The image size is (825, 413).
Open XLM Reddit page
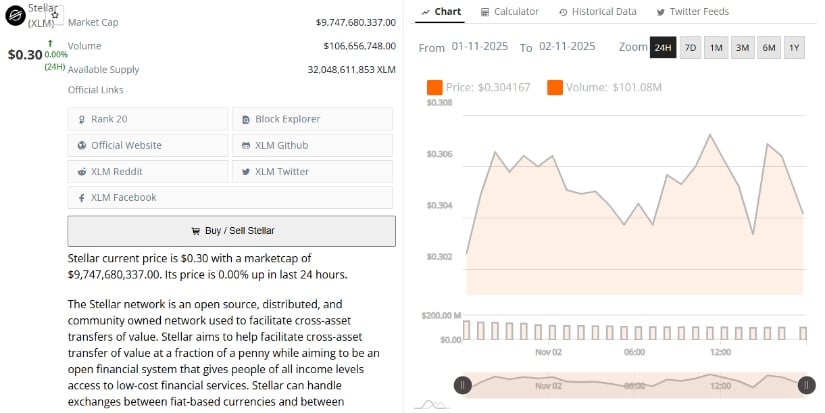148,171
